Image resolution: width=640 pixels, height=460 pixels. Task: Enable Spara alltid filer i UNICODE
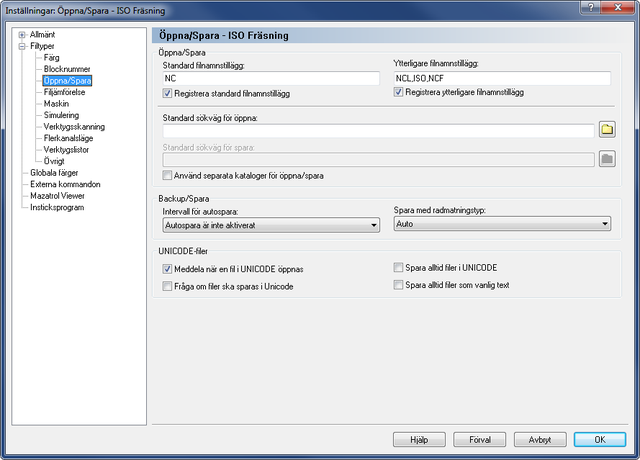pos(398,268)
